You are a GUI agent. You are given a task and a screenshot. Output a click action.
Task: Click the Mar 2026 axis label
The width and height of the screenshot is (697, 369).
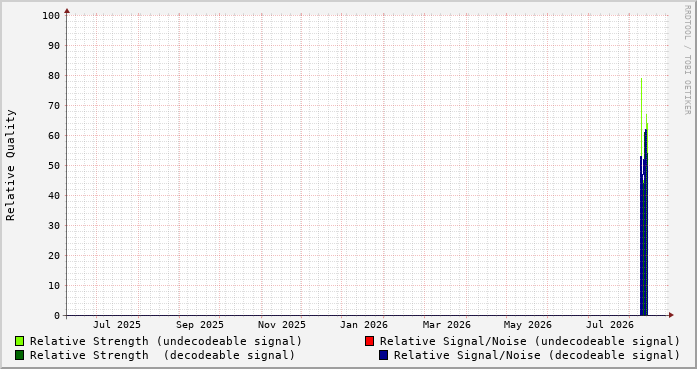tap(446, 325)
